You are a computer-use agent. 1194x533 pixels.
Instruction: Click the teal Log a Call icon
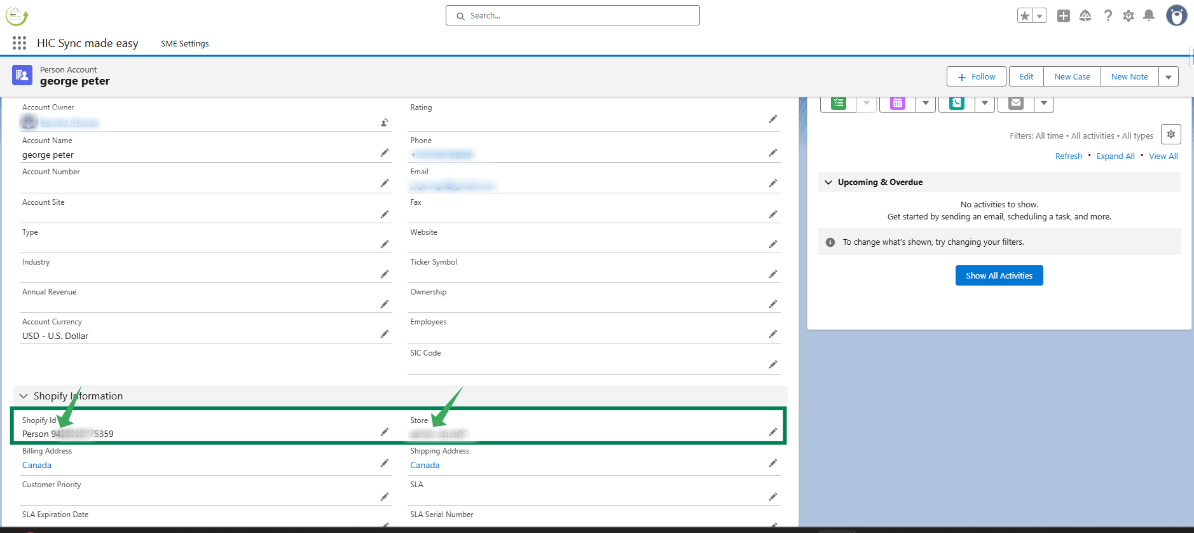click(x=957, y=103)
